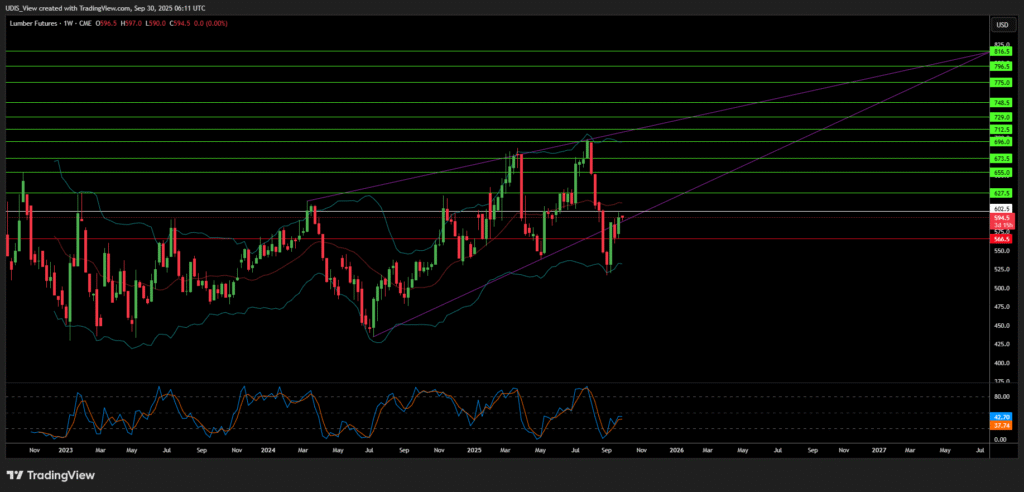The height and width of the screenshot is (492, 1024).
Task: Click the 2024 label on time axis
Action: pyautogui.click(x=267, y=450)
